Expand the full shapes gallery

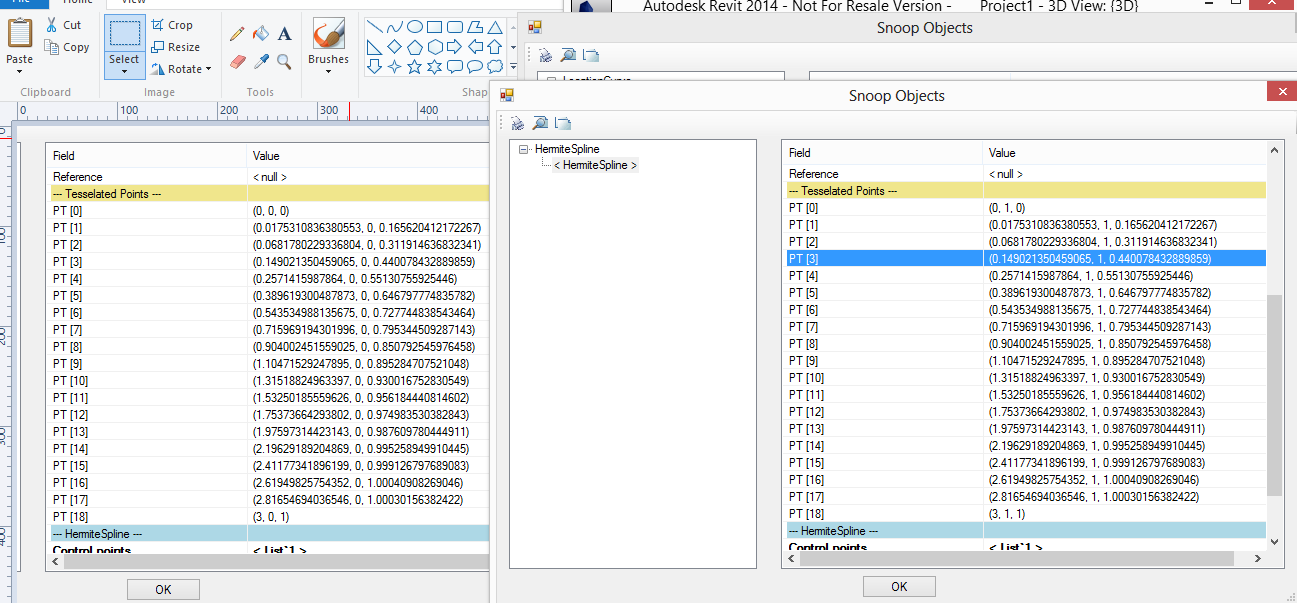[x=513, y=67]
